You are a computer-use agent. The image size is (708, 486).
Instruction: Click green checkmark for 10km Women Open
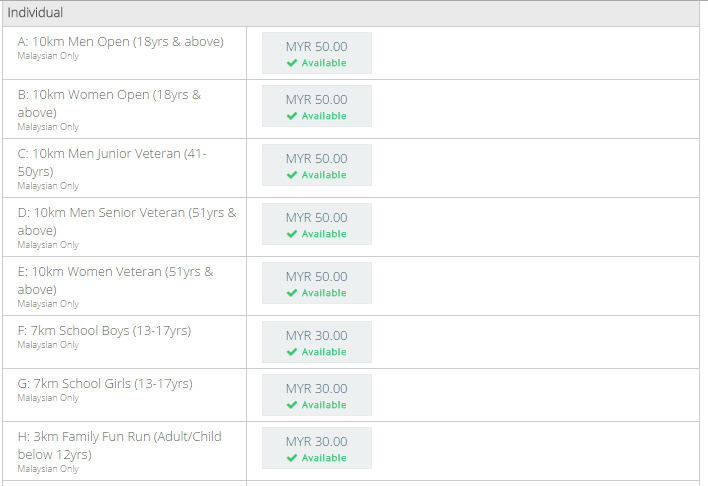(x=292, y=116)
